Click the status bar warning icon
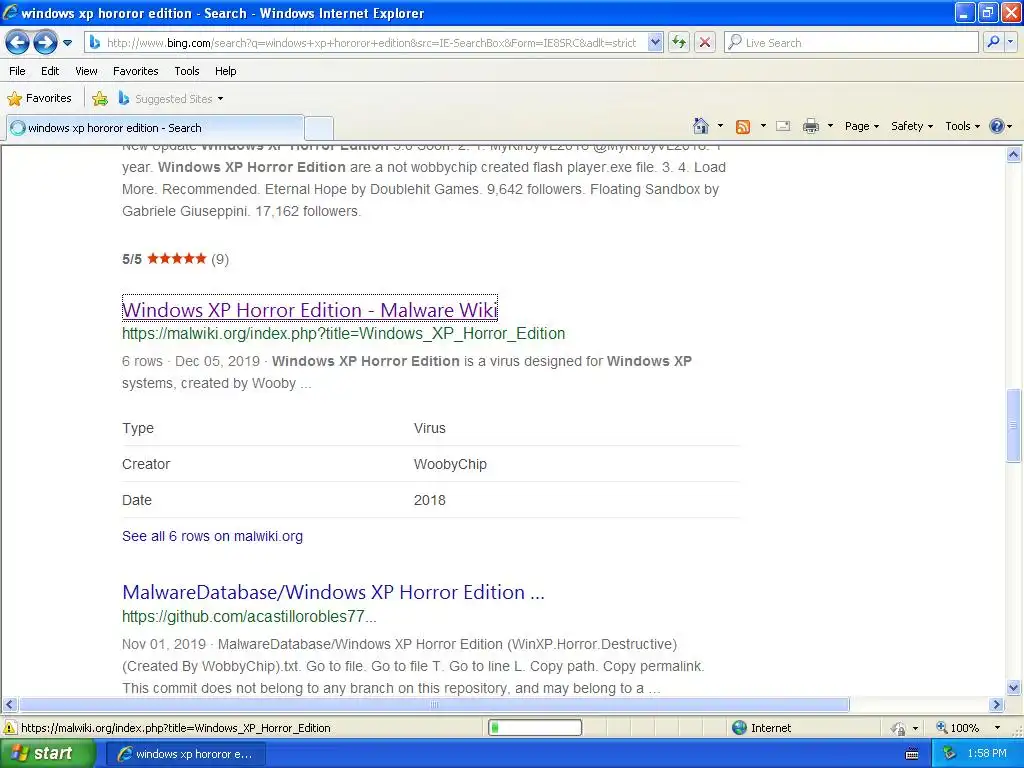This screenshot has height=768, width=1024. pyautogui.click(x=10, y=728)
